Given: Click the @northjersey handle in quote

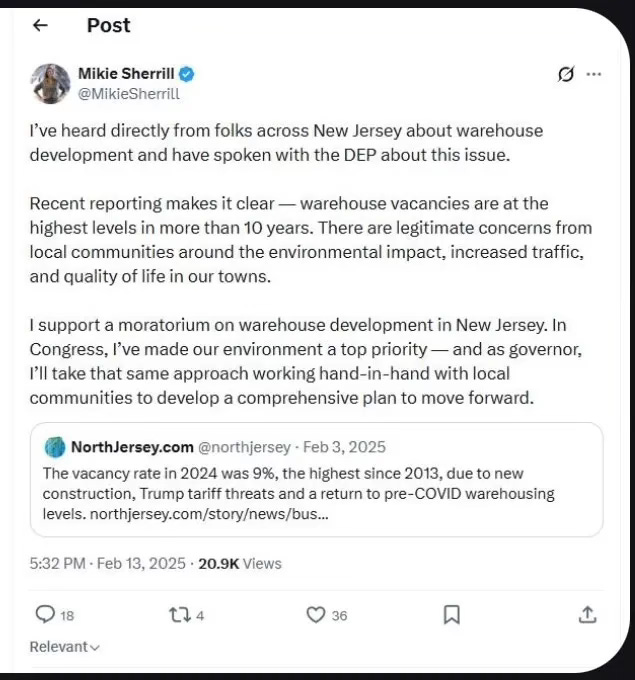Looking at the screenshot, I should [x=244, y=447].
